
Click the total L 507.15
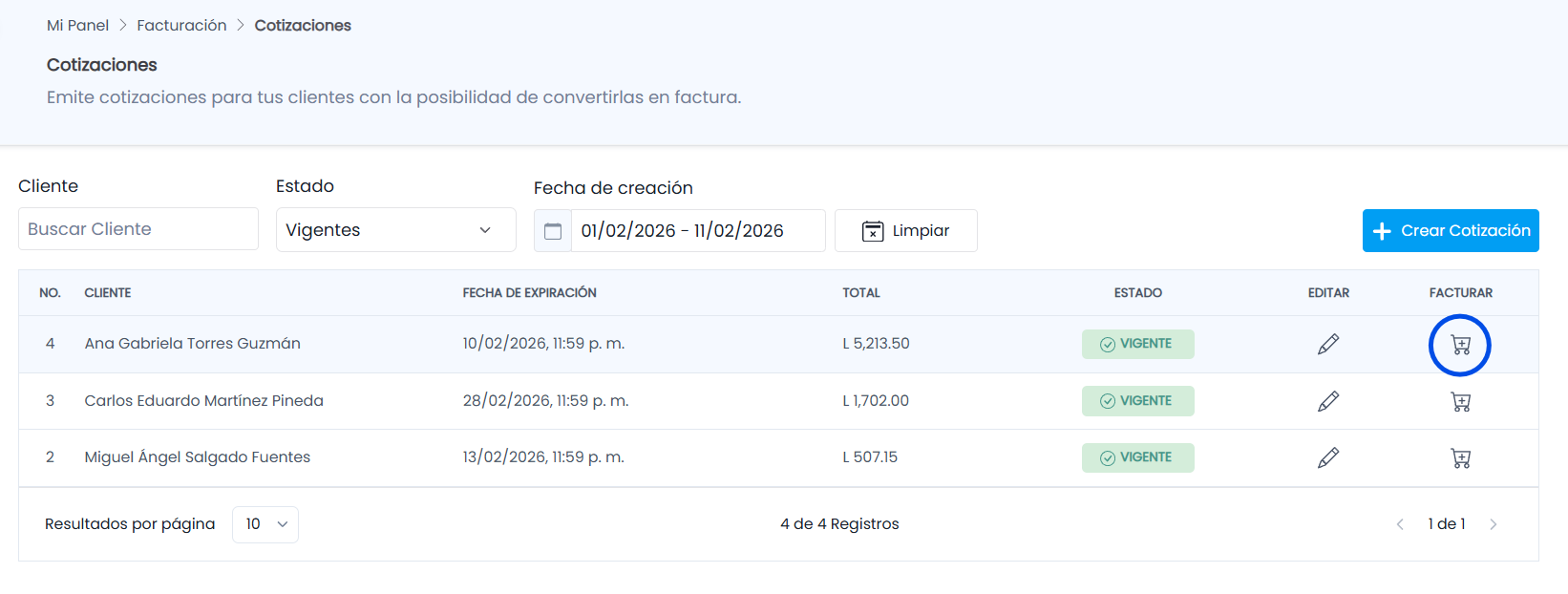point(870,457)
